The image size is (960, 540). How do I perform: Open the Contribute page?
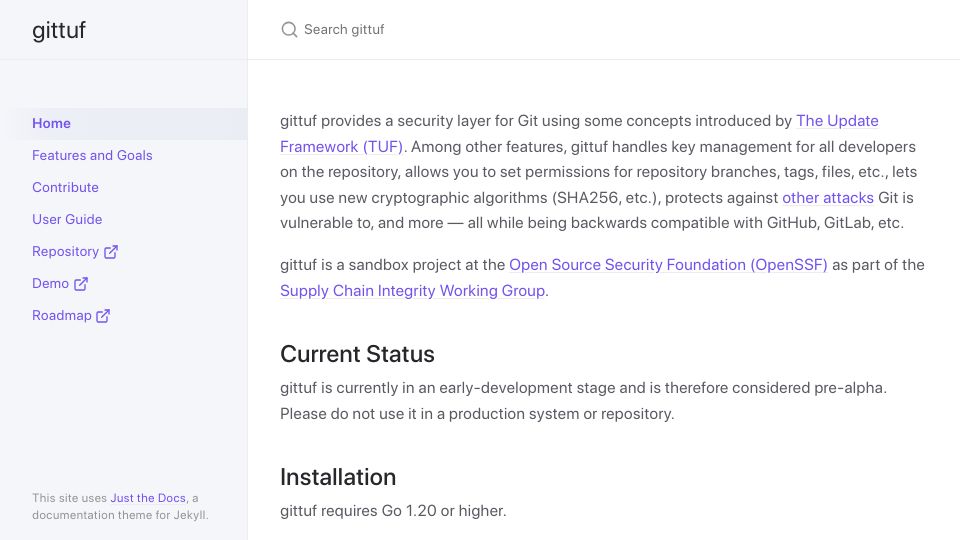pyautogui.click(x=65, y=187)
